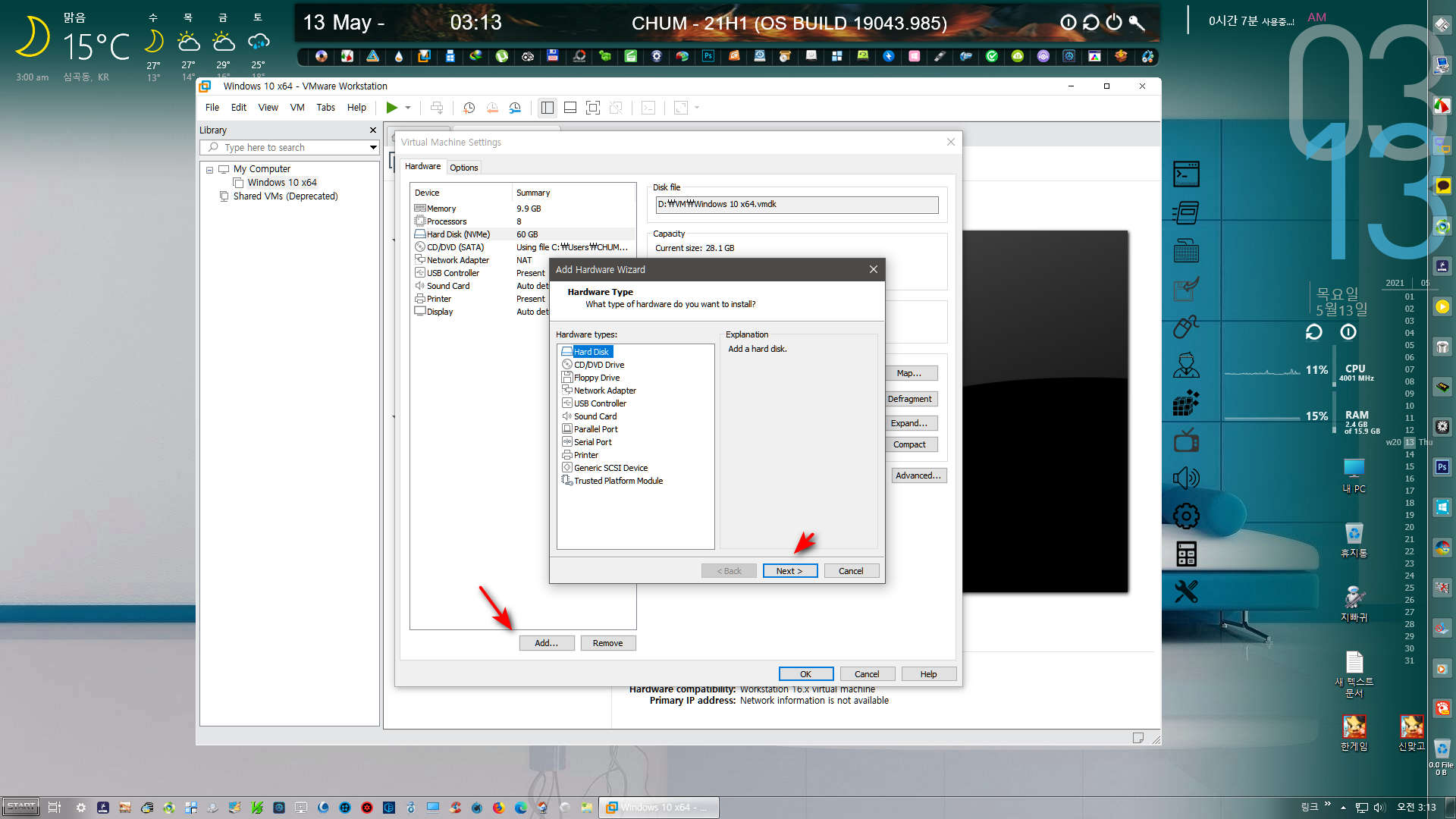This screenshot has width=1456, height=819.
Task: Select Processors in the device list
Action: tap(522, 221)
